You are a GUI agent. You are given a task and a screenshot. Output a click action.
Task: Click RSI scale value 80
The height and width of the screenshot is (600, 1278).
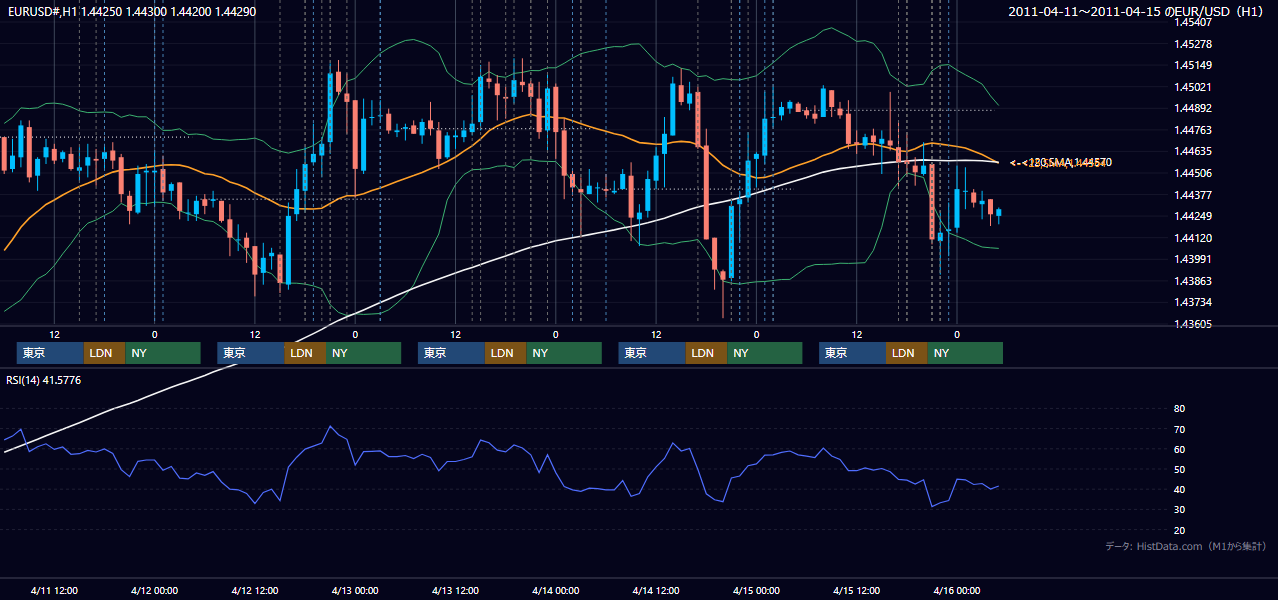[x=1179, y=409]
